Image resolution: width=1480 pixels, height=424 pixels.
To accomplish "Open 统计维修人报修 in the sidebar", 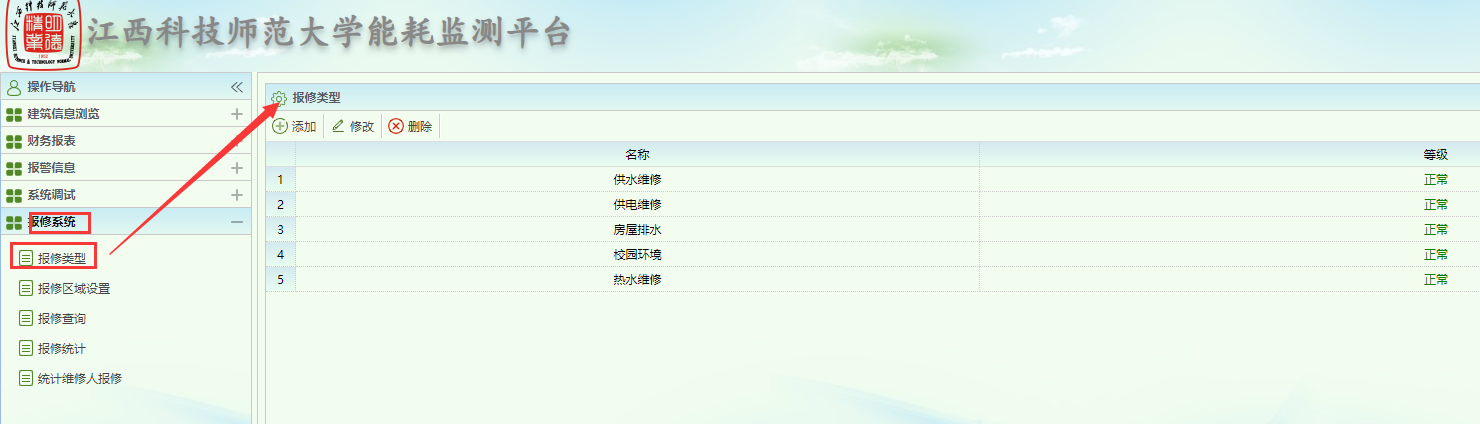I will (x=79, y=379).
